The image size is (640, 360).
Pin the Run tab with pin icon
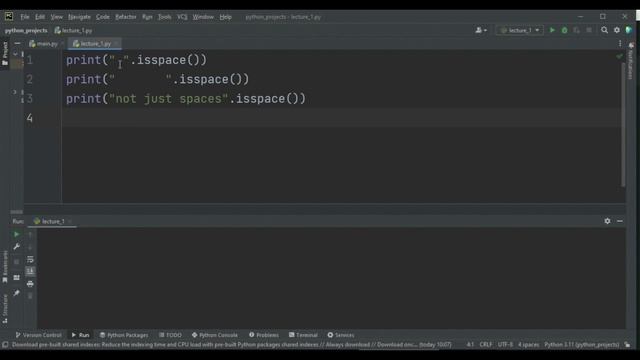coord(16,293)
